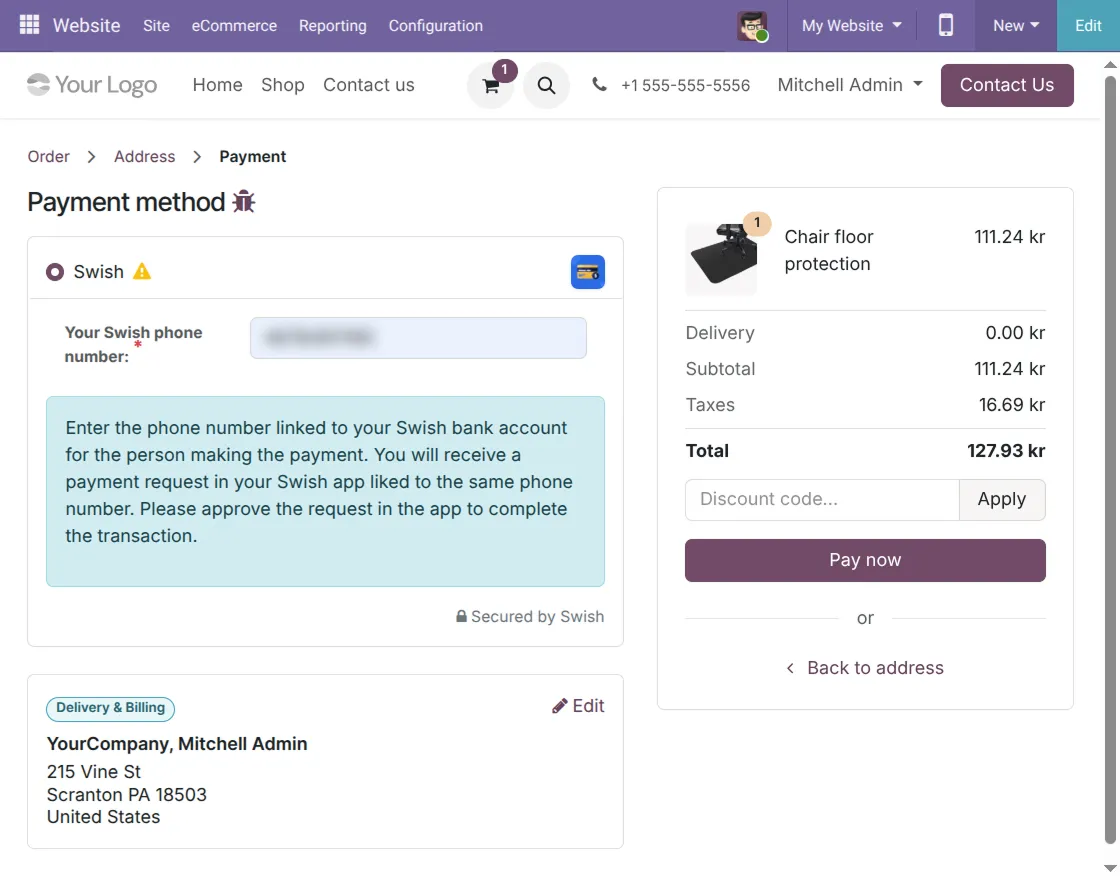This screenshot has width=1120, height=880.
Task: Click the Pay now button
Action: click(865, 560)
